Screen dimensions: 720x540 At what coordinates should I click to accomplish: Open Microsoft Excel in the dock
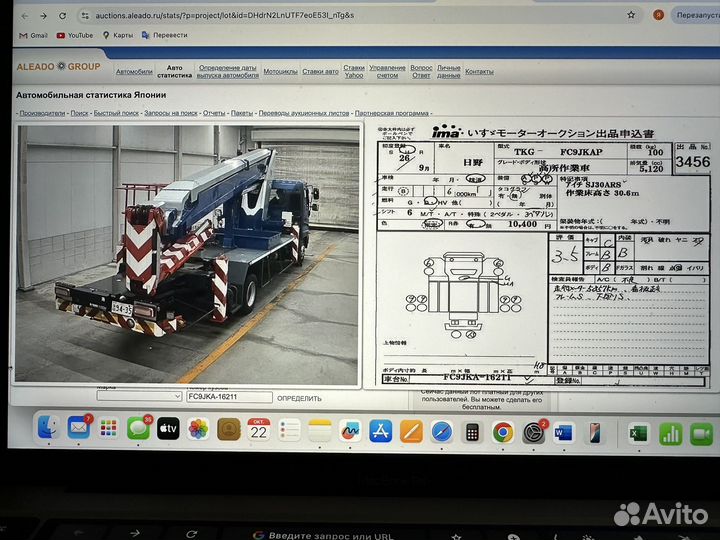638,432
